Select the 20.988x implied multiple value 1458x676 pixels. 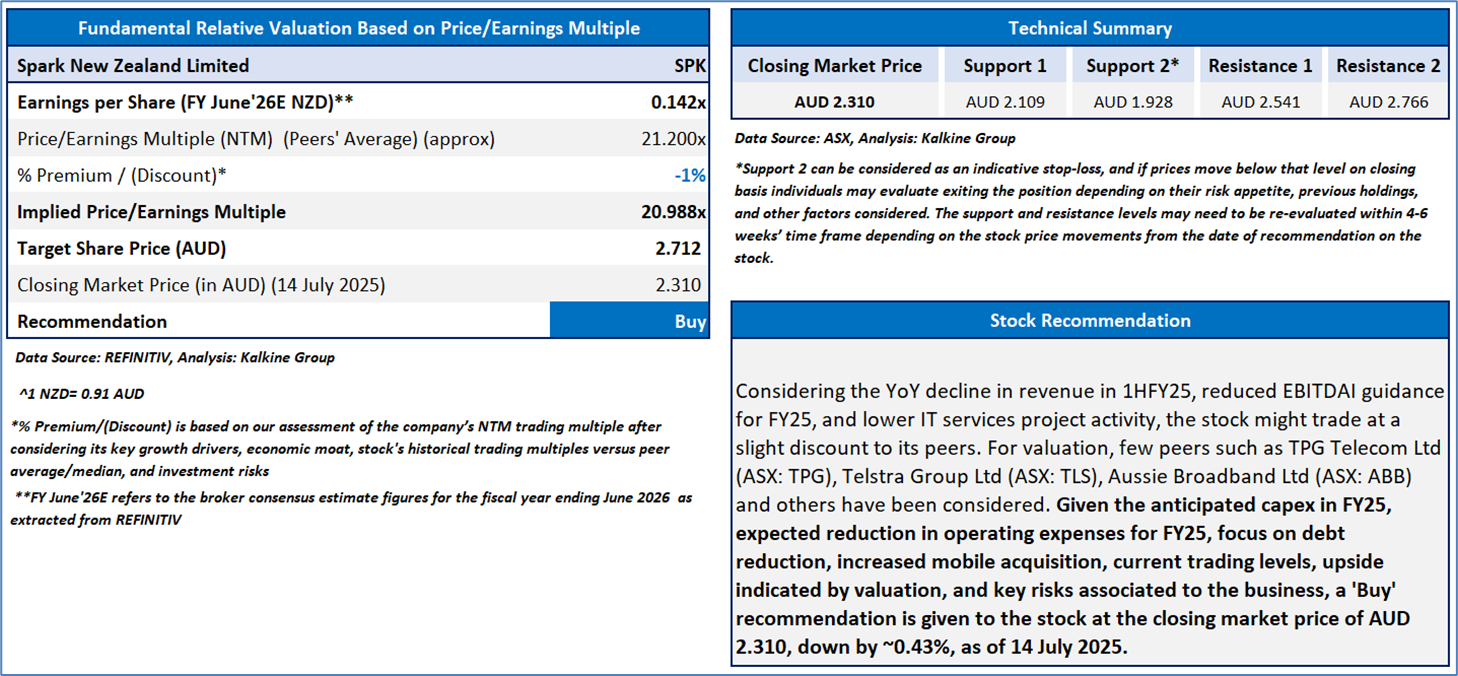tap(673, 212)
